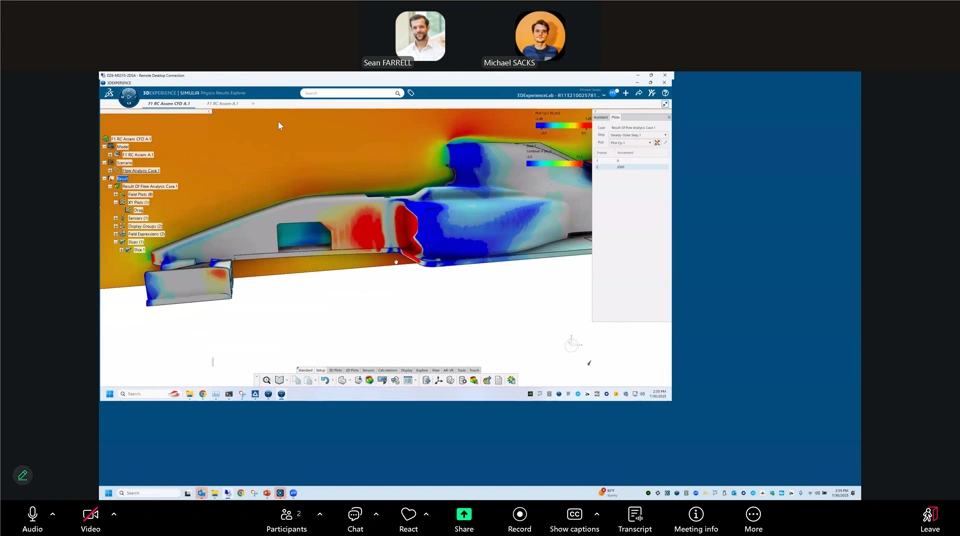Click the host Windows taskbar search box
960x536 pixels.
149,493
